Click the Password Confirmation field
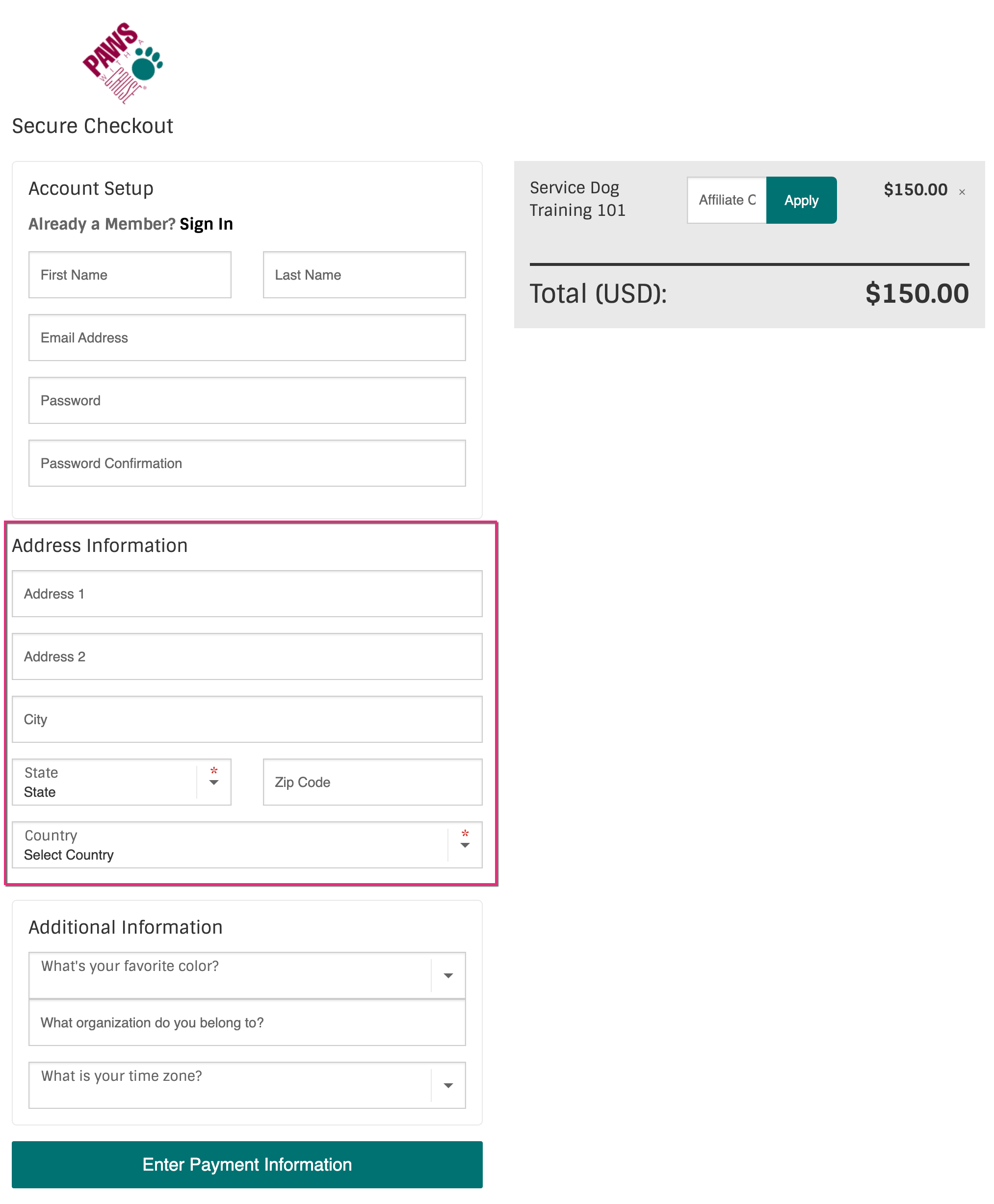The height and width of the screenshot is (1204, 994). coord(247,463)
